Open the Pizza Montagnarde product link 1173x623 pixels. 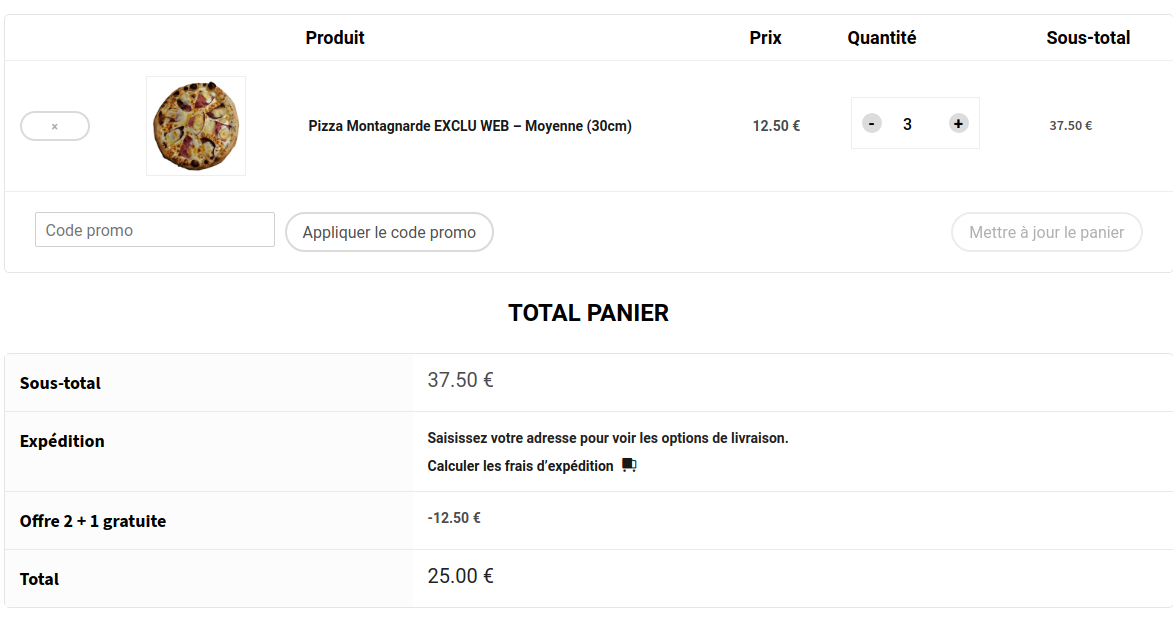click(470, 126)
